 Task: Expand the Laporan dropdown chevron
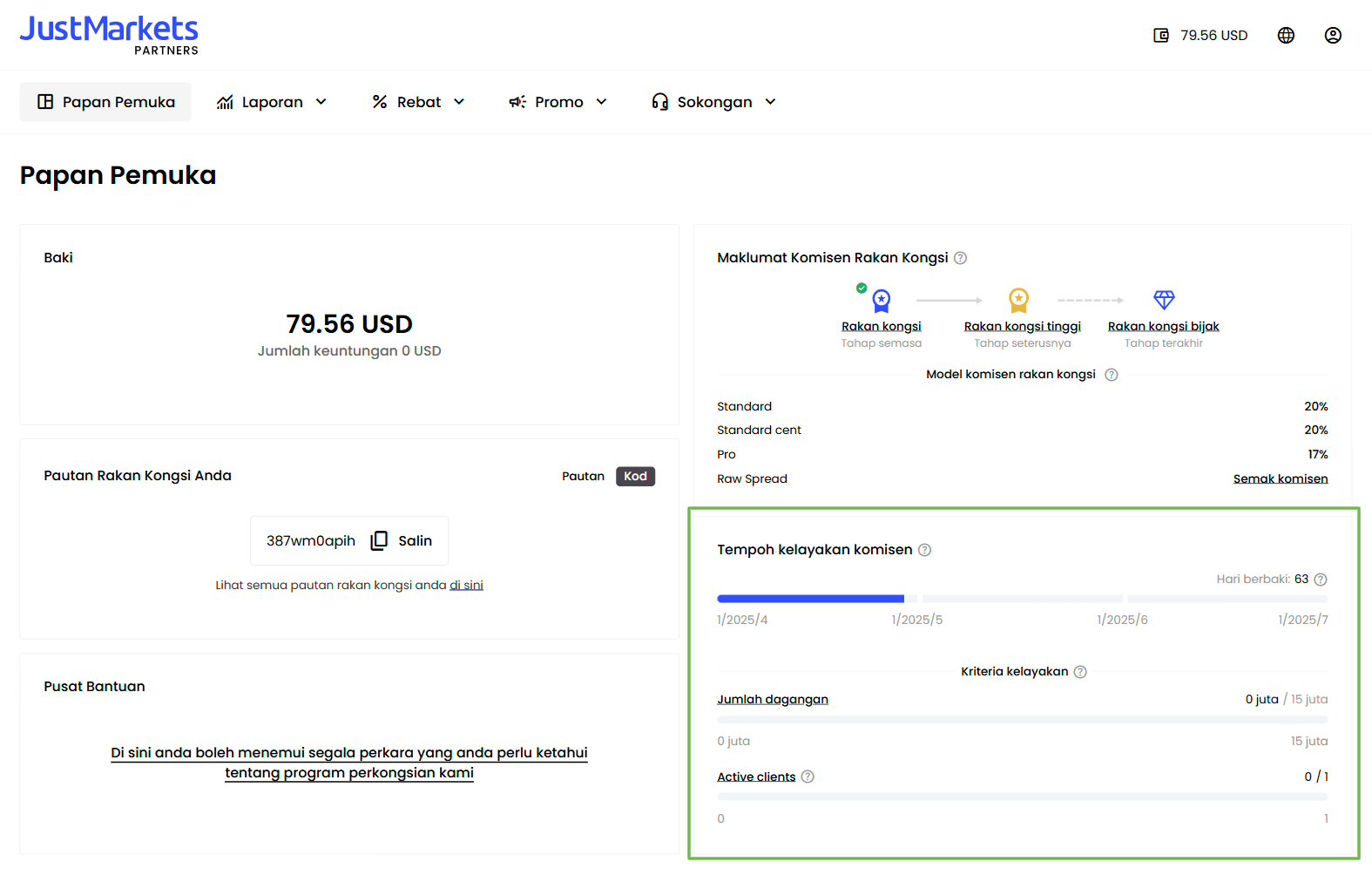(321, 102)
